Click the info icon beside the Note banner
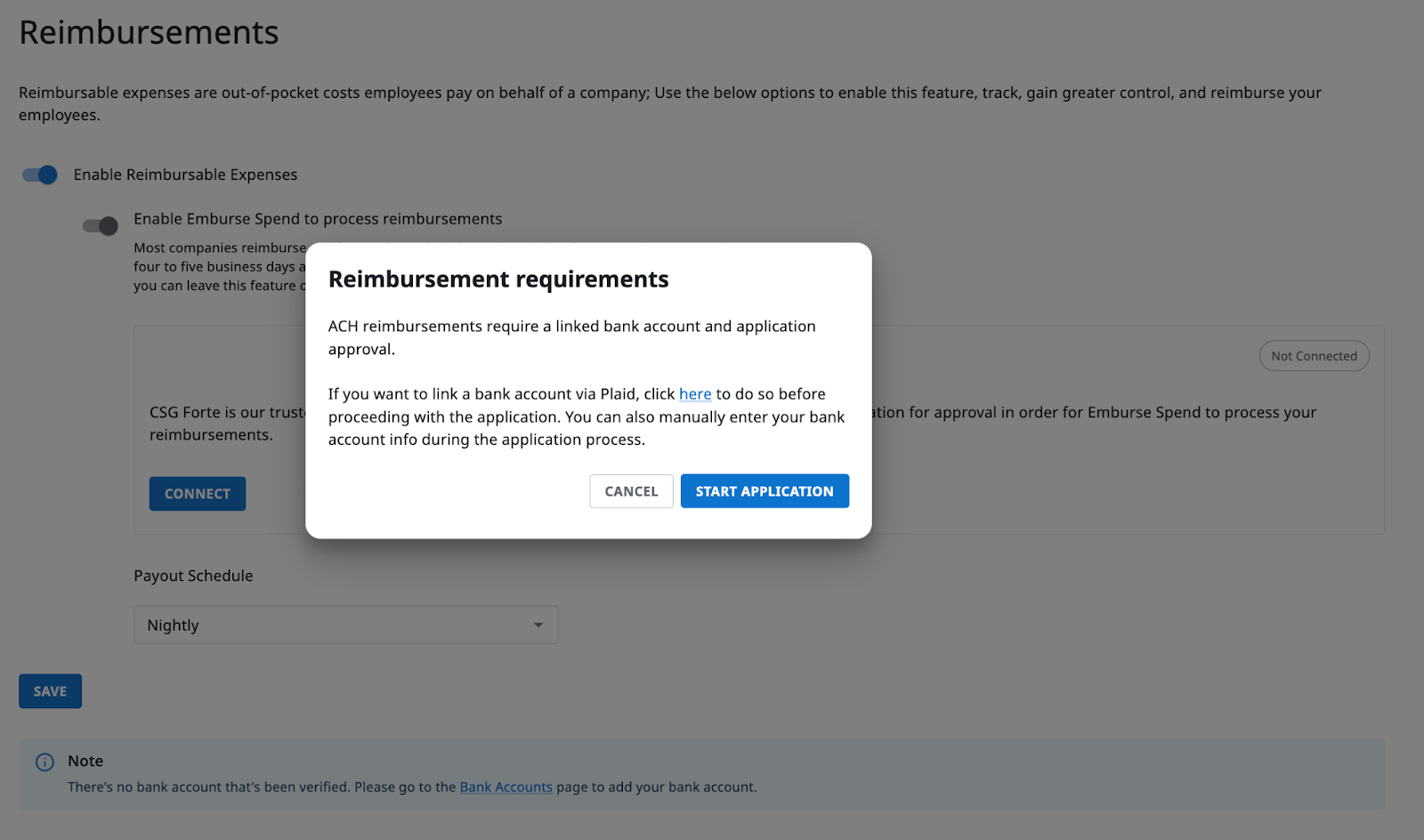 point(44,762)
